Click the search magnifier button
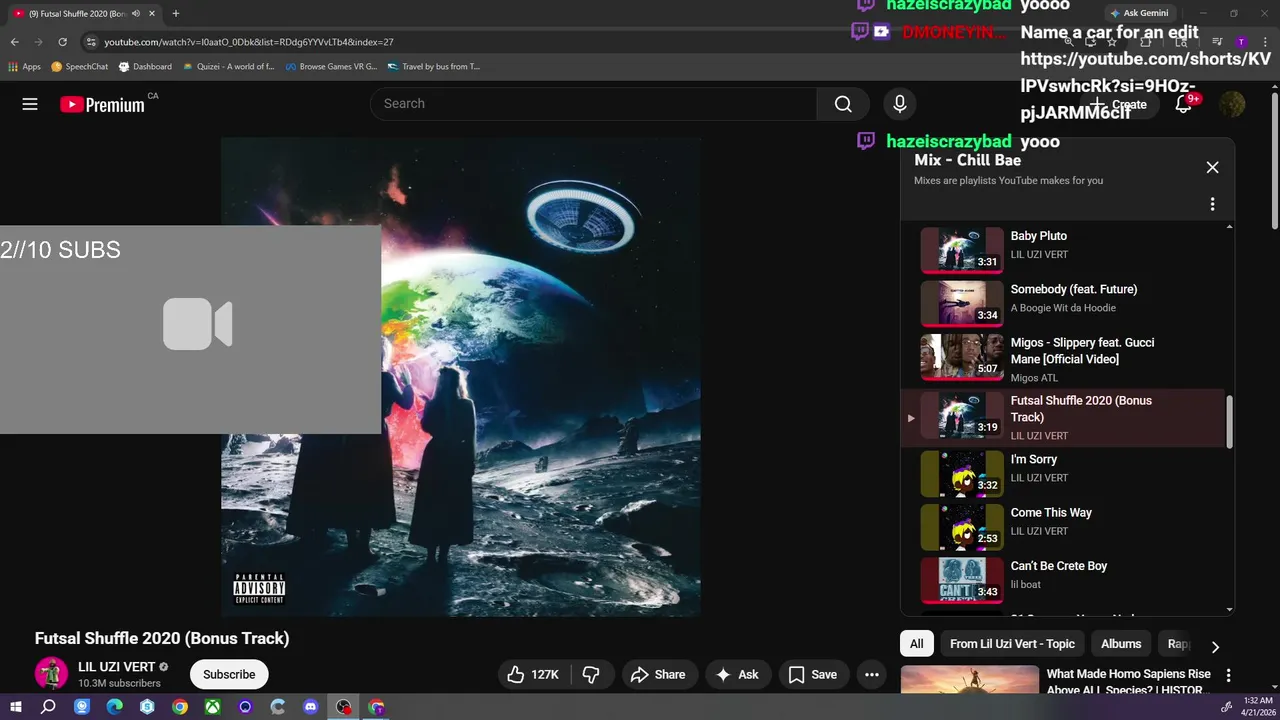The image size is (1280, 720). [x=843, y=104]
